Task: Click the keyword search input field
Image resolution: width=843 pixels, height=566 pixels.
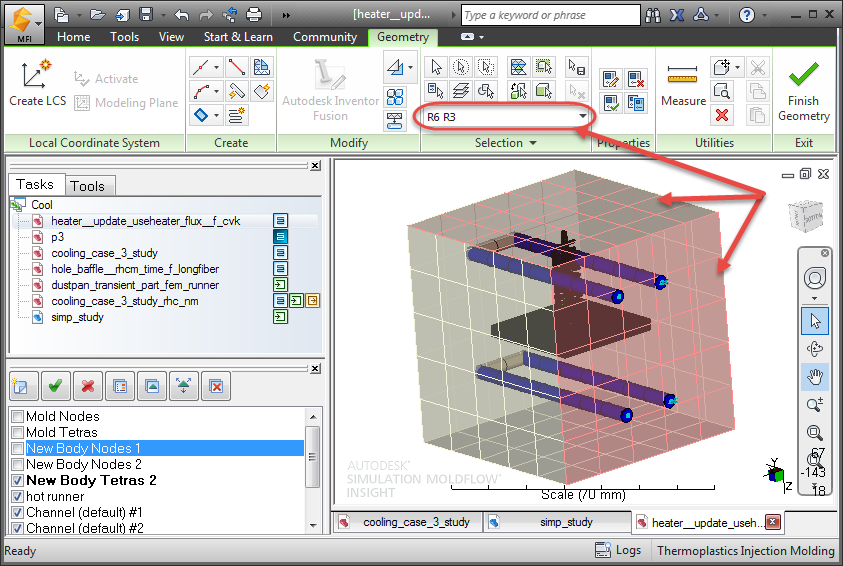Action: pyautogui.click(x=551, y=15)
